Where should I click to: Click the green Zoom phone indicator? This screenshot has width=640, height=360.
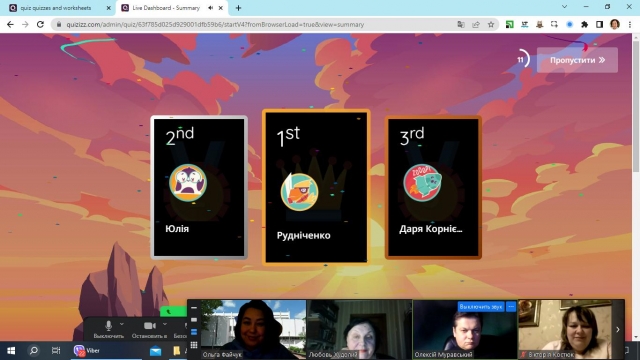[173, 312]
